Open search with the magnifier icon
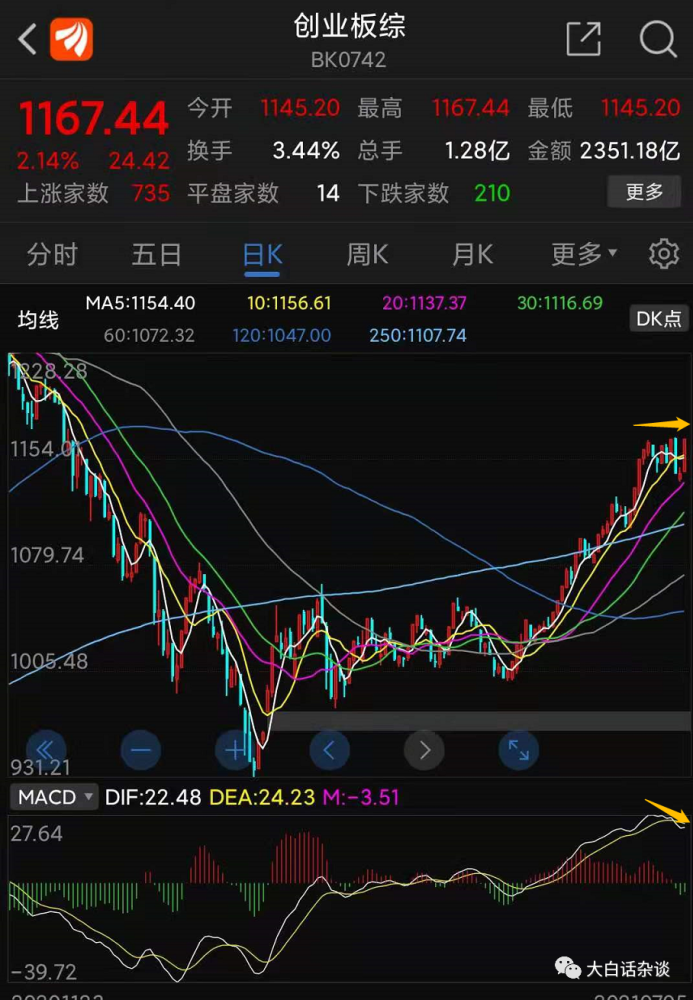 coord(658,39)
